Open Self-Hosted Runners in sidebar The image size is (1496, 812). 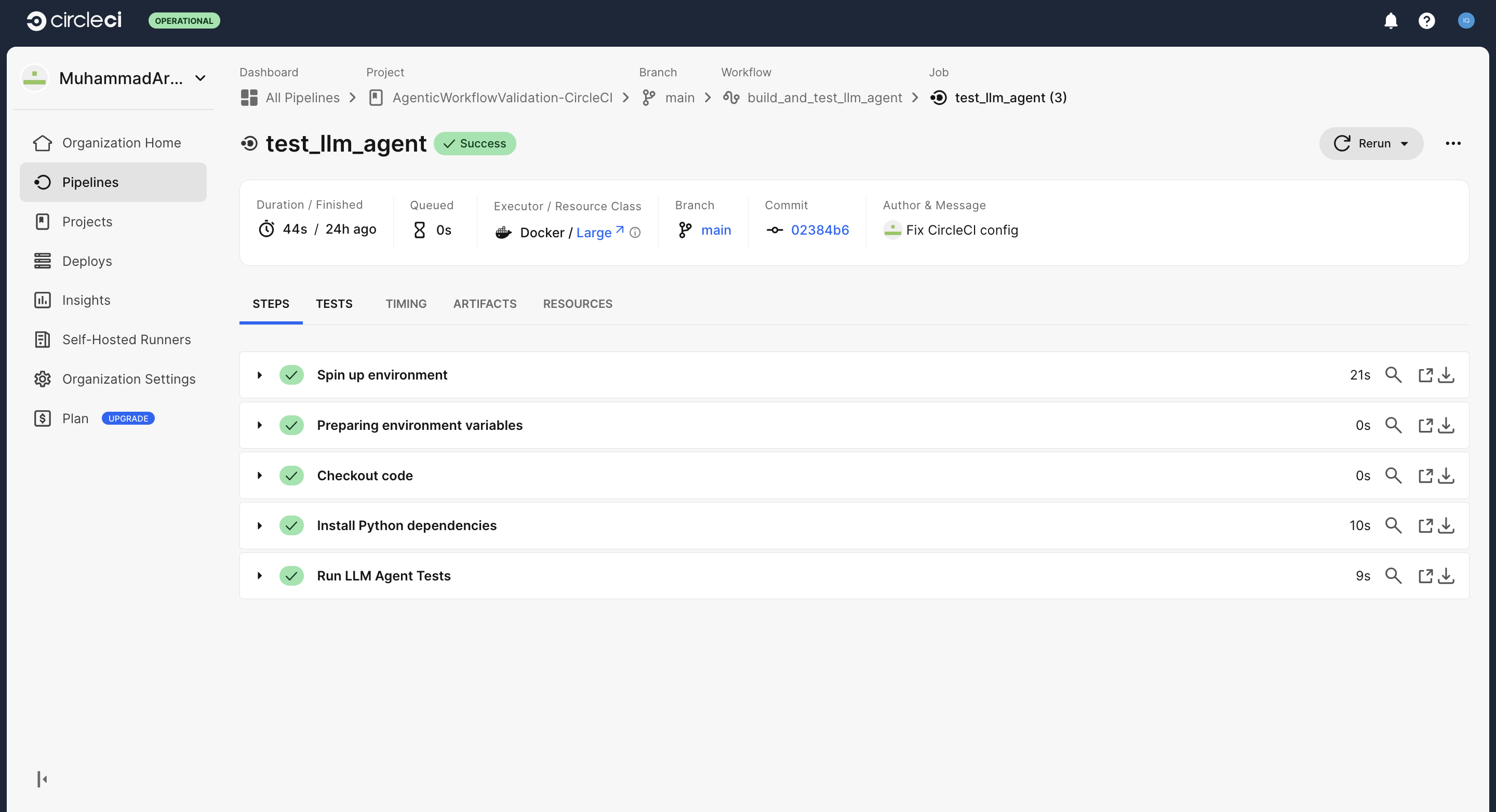tap(127, 340)
